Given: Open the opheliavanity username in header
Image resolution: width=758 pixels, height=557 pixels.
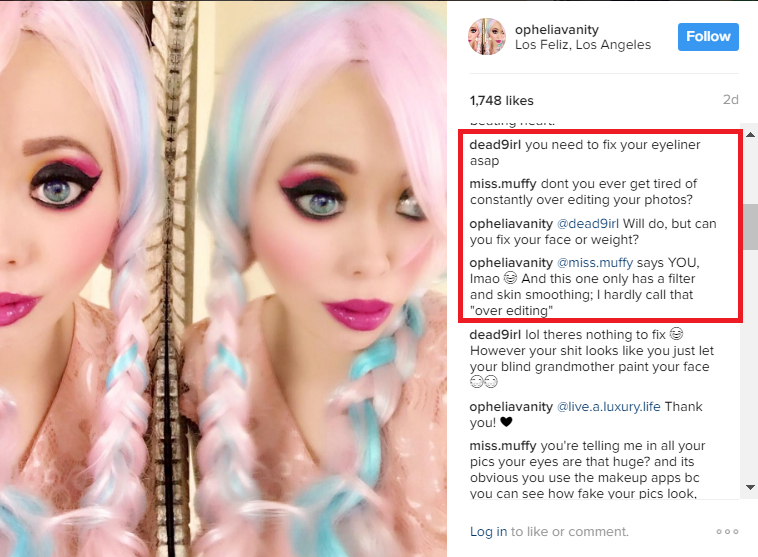Looking at the screenshot, I should point(557,29).
